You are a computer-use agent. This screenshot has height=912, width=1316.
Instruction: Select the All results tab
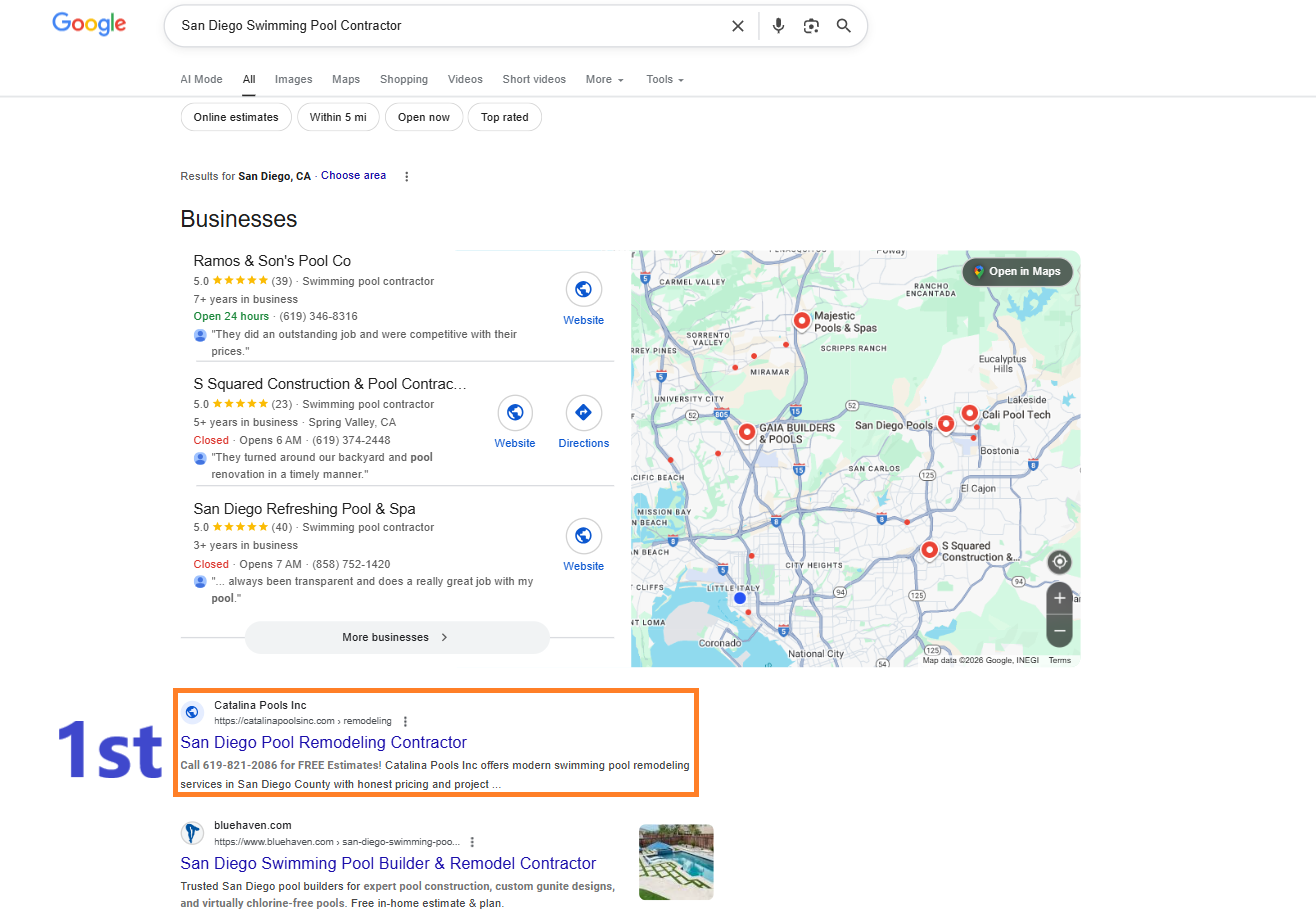[249, 79]
